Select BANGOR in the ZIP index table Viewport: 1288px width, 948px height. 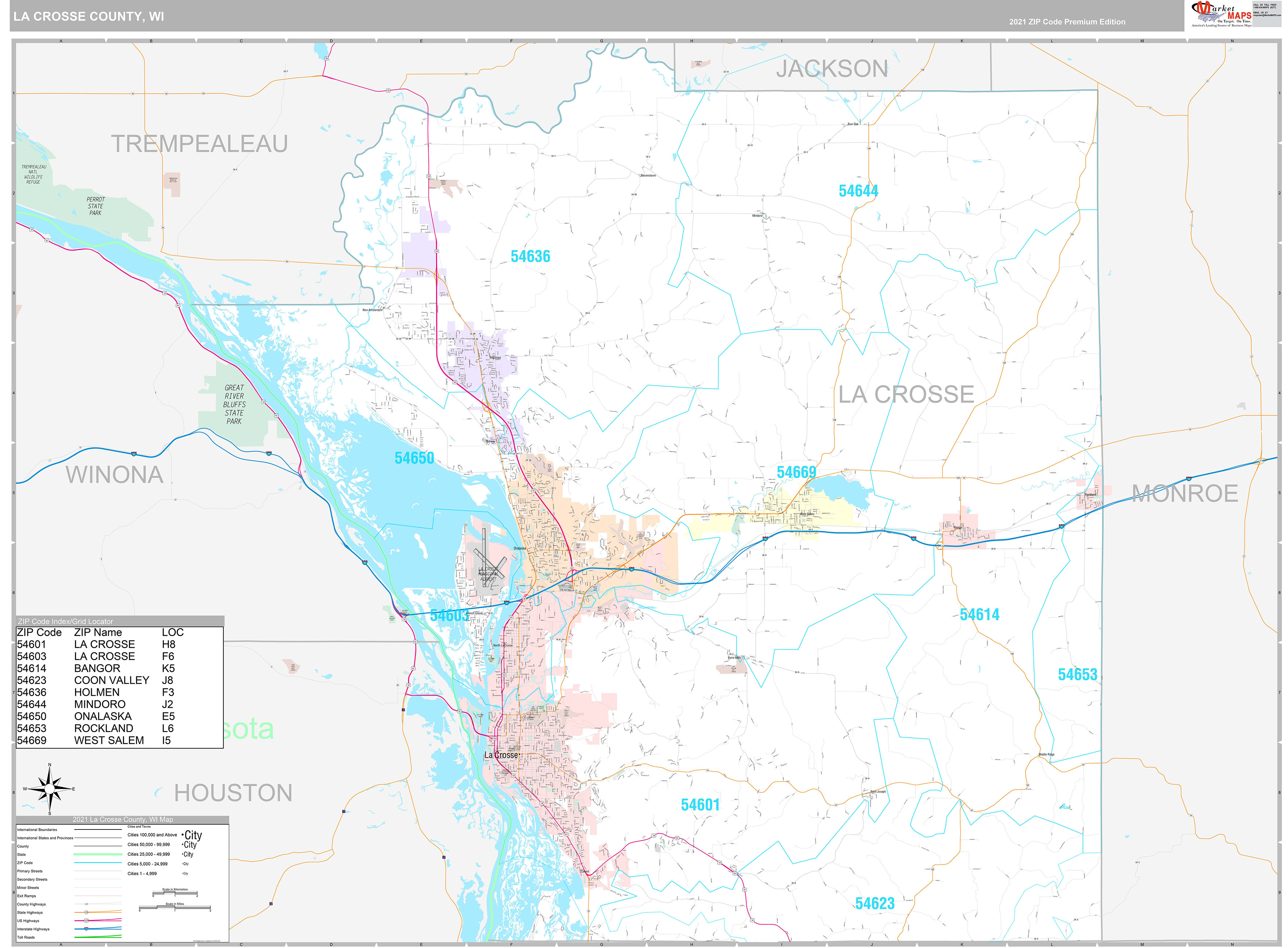point(97,669)
